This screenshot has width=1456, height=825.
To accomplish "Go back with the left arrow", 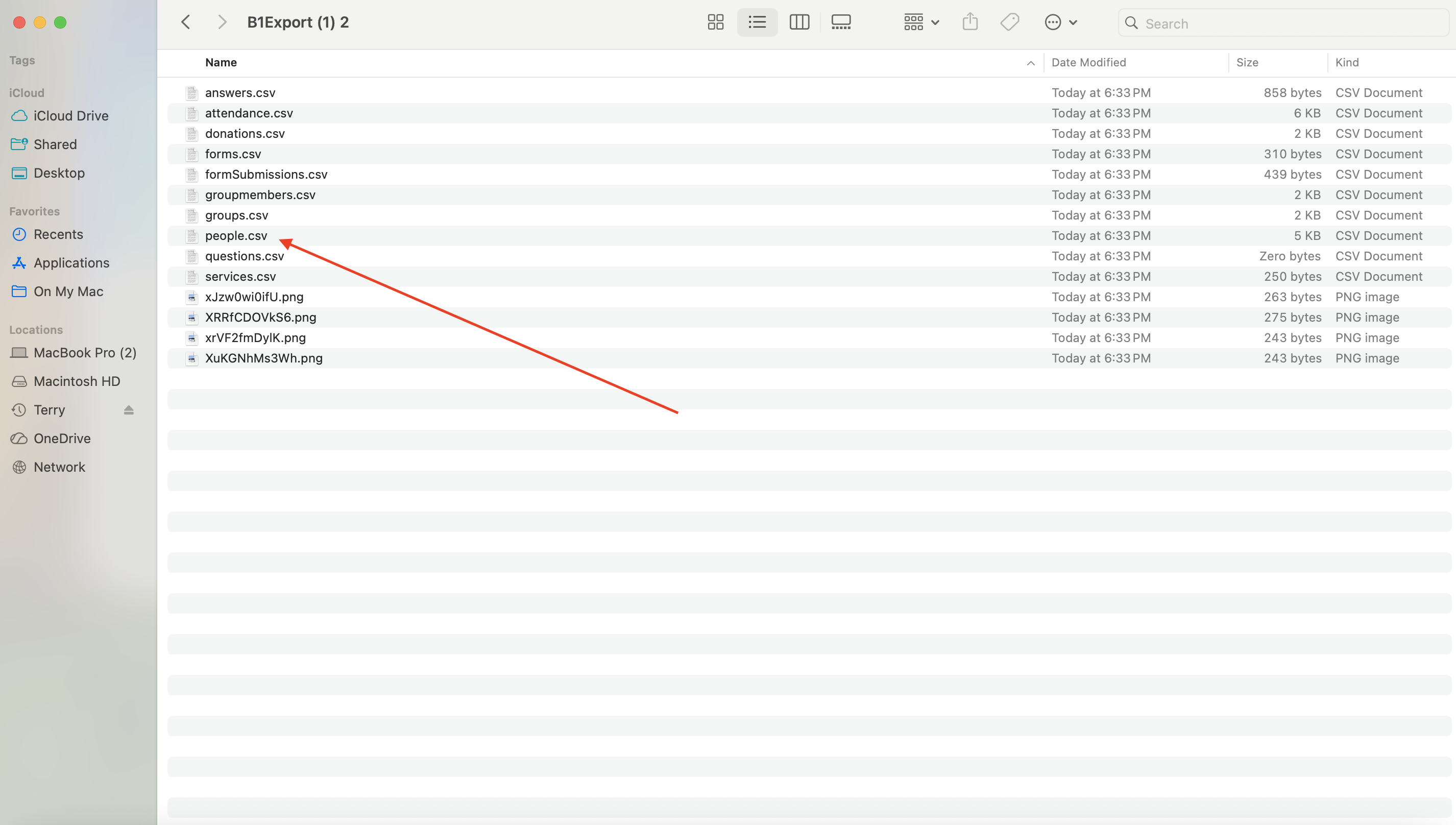I will coord(186,22).
